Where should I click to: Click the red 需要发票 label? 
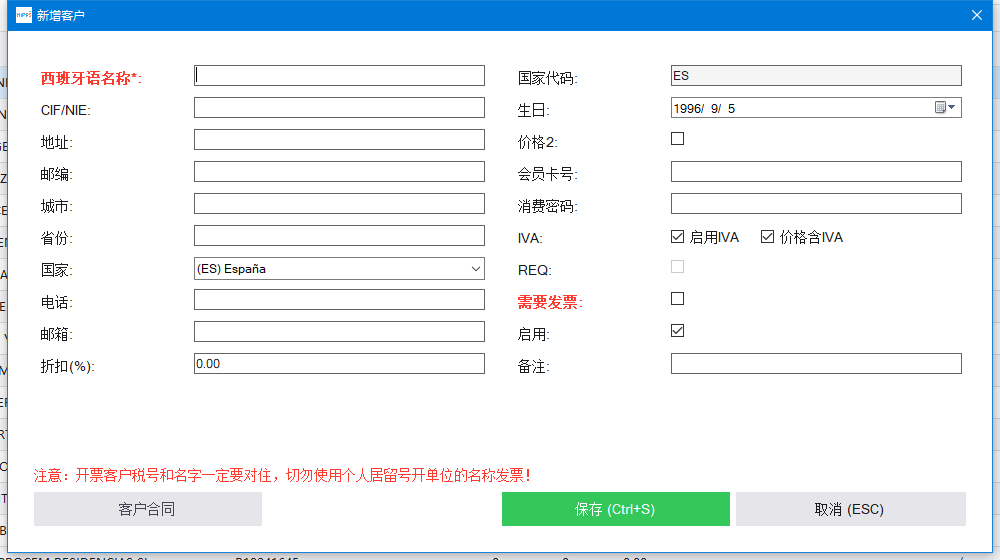coord(550,302)
